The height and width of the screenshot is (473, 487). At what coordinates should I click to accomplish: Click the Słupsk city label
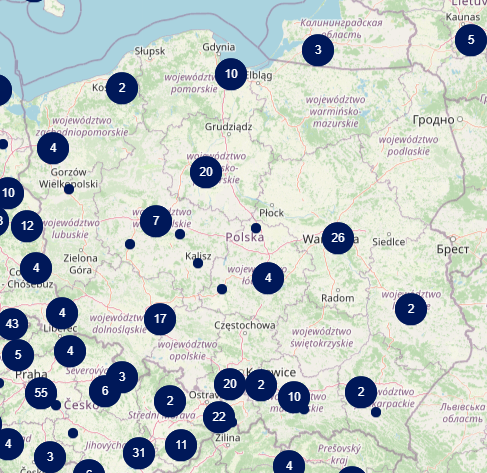(x=150, y=51)
